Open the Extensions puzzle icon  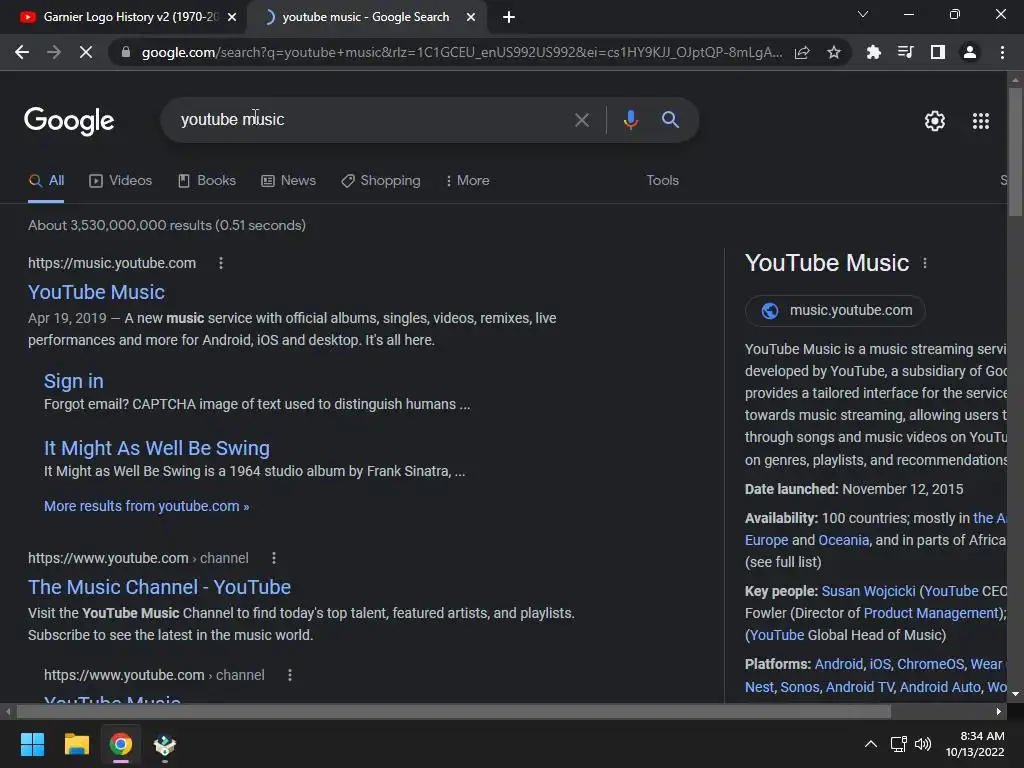(873, 52)
